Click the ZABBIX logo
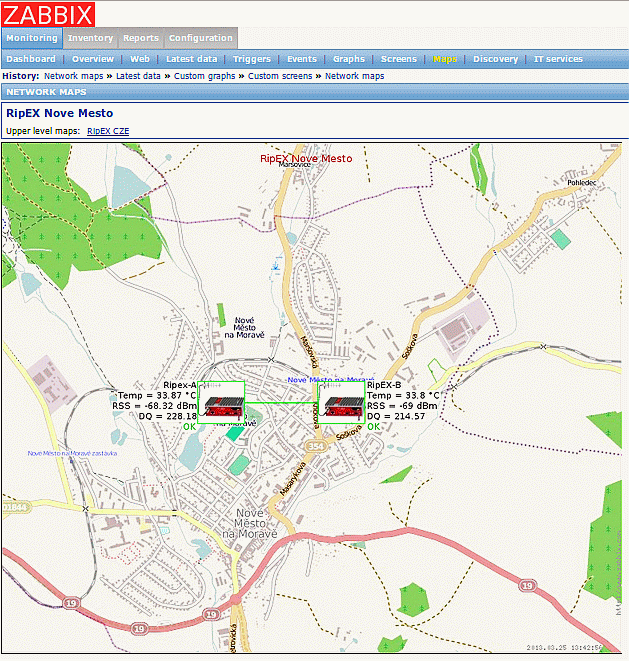 tap(48, 14)
